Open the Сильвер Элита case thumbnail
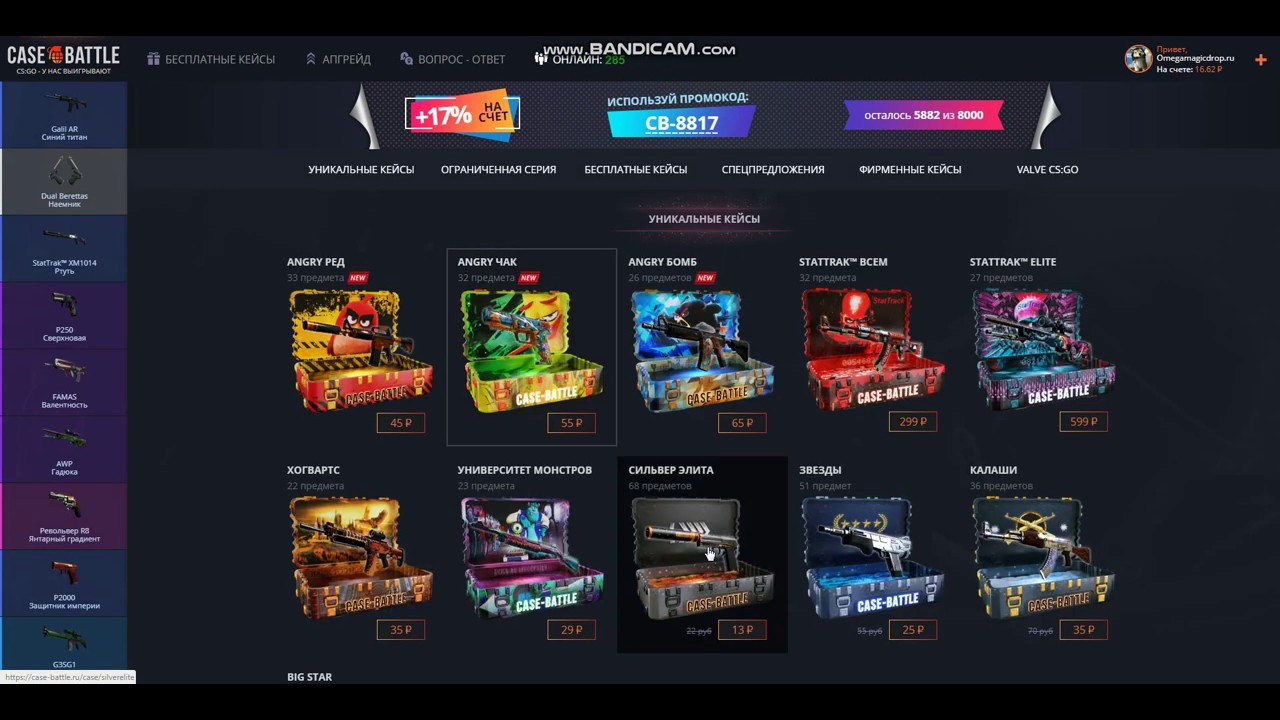Image resolution: width=1280 pixels, height=720 pixels. tap(702, 557)
